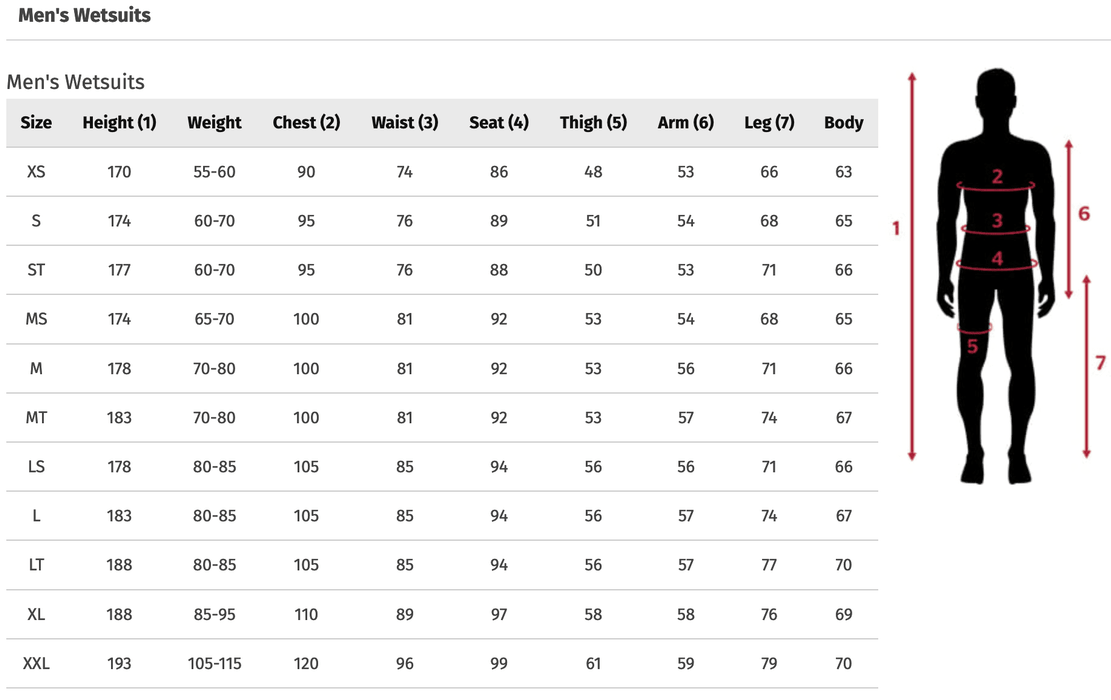
Task: Click the height arrow label 1
Action: pos(896,229)
